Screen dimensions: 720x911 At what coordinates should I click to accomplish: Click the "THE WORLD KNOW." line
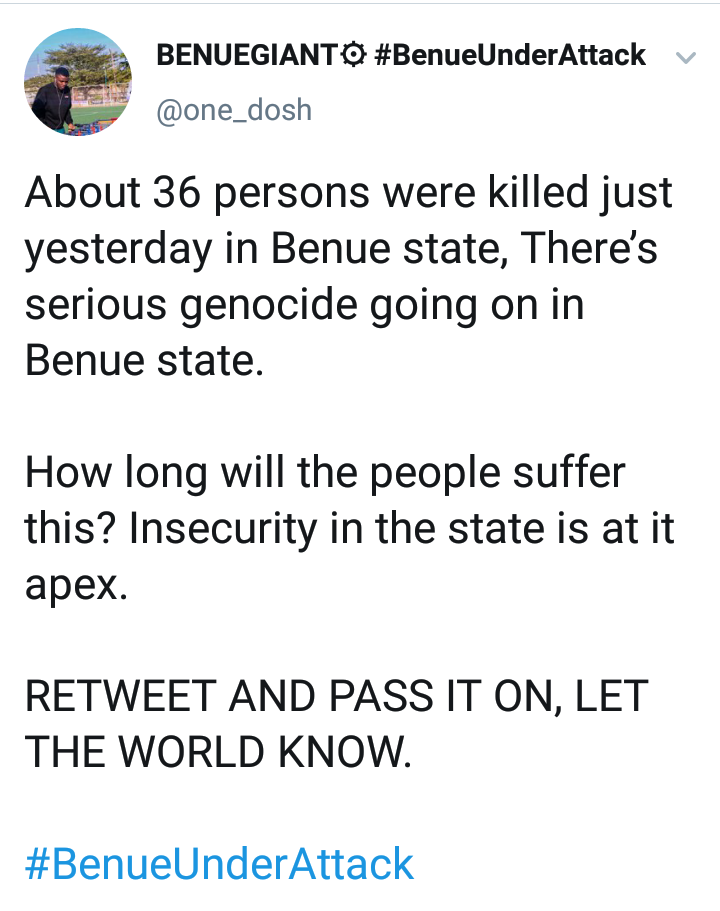[218, 753]
